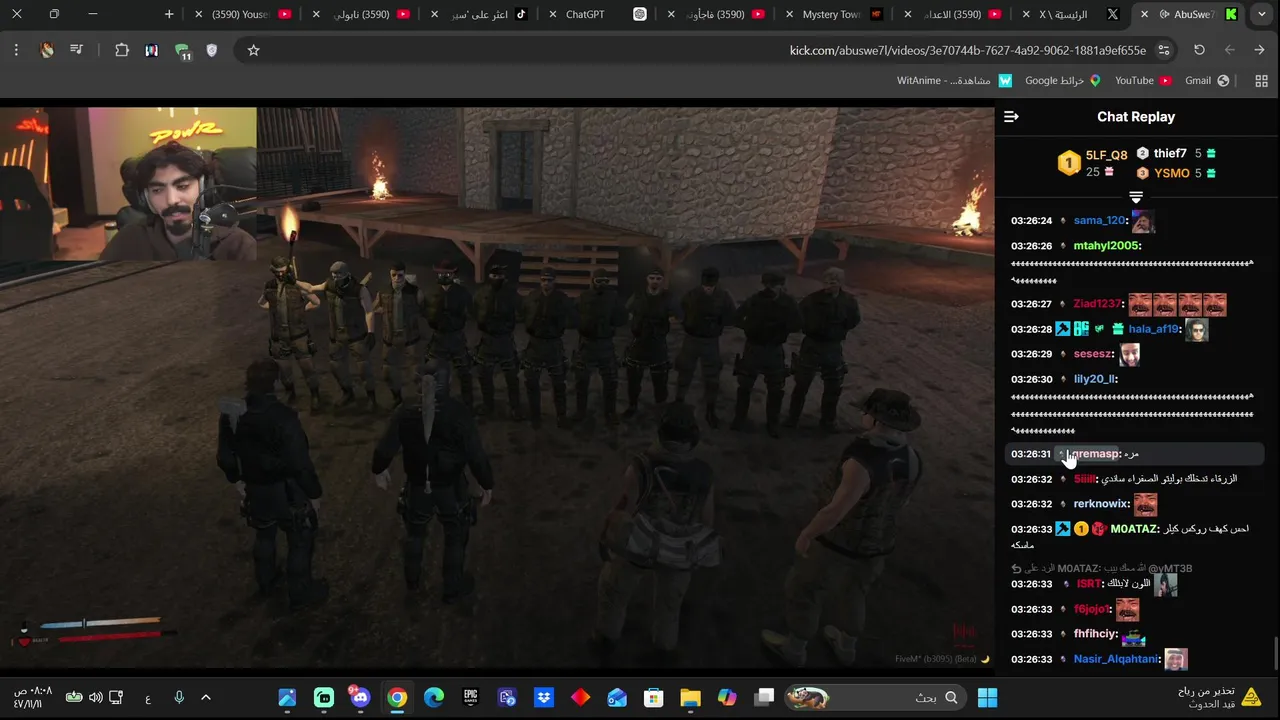Click the shield extension icon
The height and width of the screenshot is (720, 1280).
pos(211,50)
